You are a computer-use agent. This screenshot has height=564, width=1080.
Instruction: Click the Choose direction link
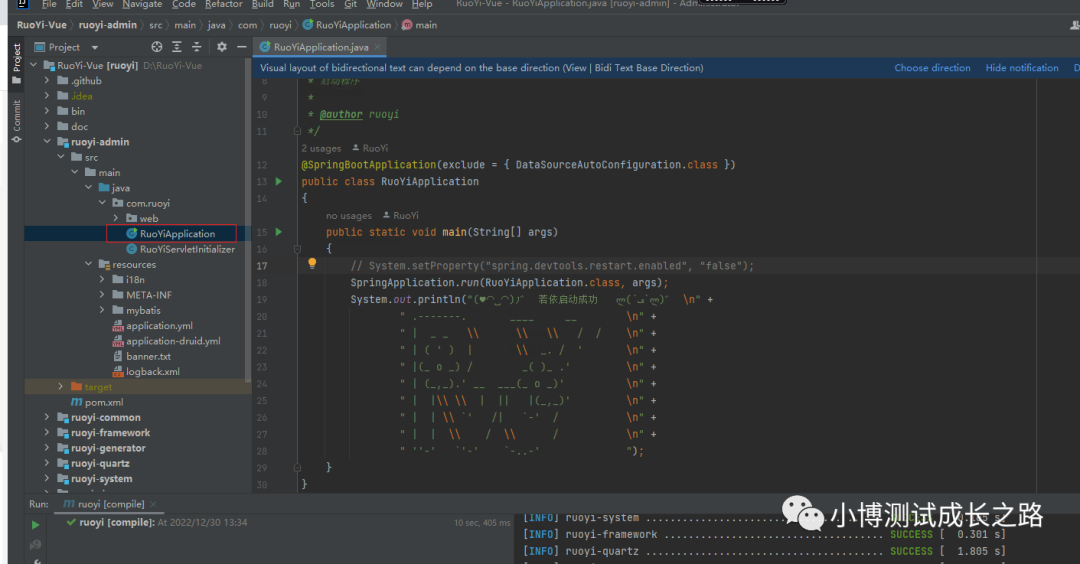pyautogui.click(x=932, y=68)
